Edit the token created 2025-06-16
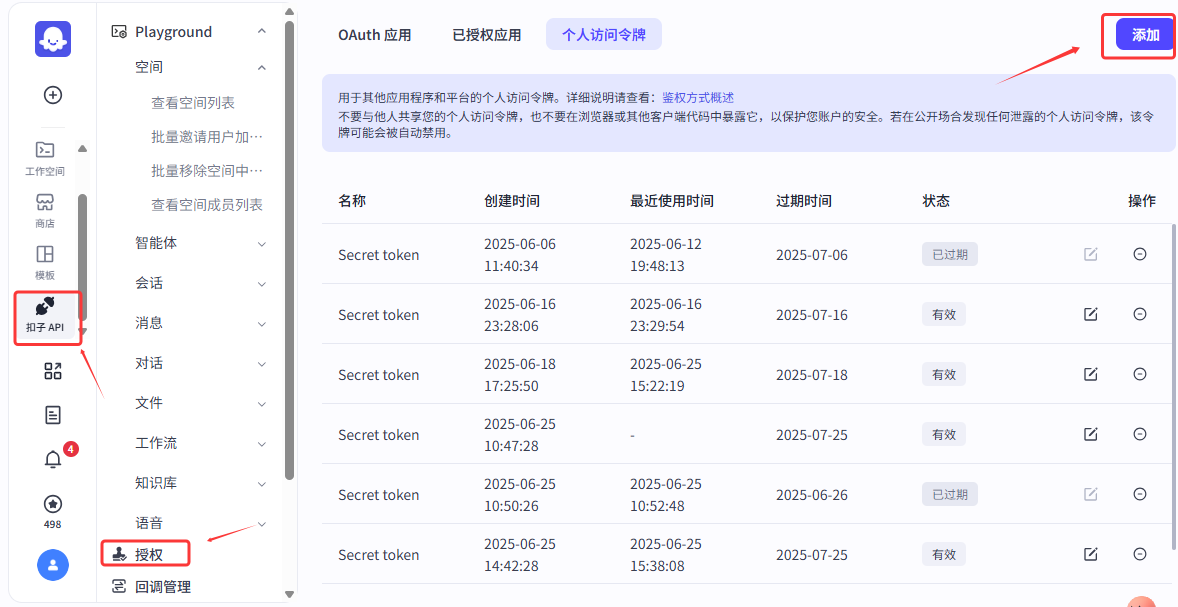The image size is (1178, 607). (x=1090, y=314)
